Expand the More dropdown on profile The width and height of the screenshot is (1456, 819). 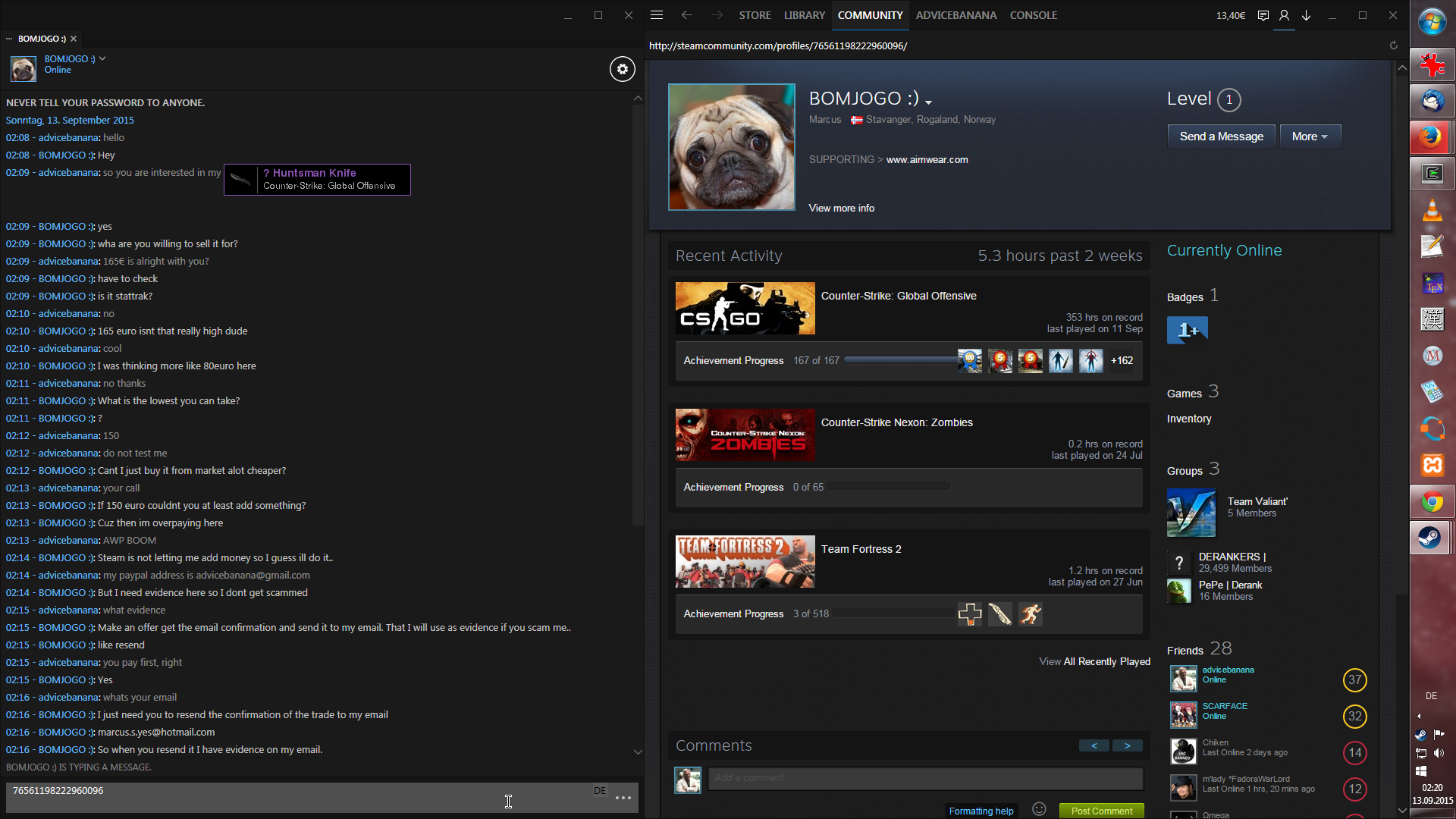1310,136
